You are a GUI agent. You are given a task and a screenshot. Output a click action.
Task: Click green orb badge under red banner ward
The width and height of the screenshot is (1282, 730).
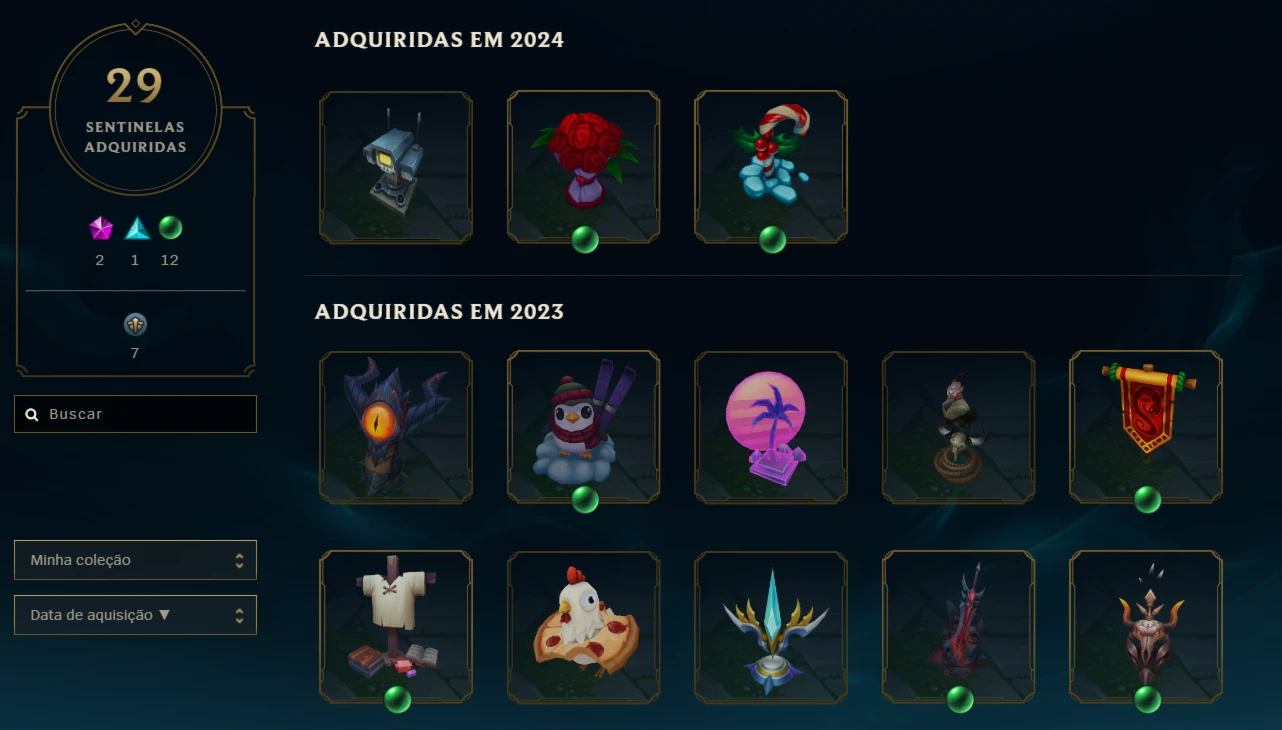[1147, 500]
